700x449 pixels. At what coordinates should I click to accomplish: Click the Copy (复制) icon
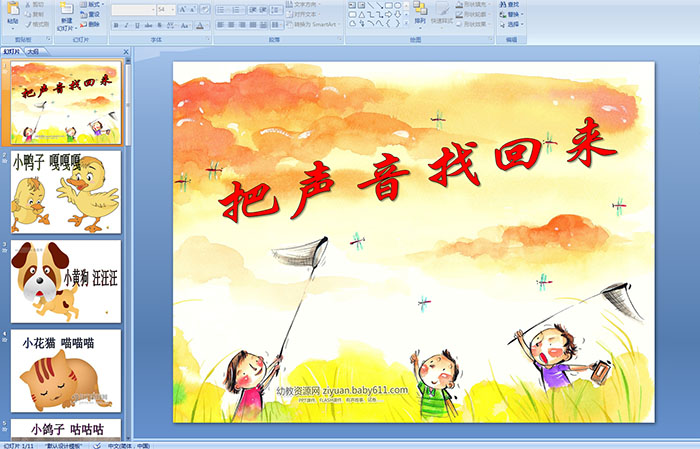pyautogui.click(x=28, y=14)
